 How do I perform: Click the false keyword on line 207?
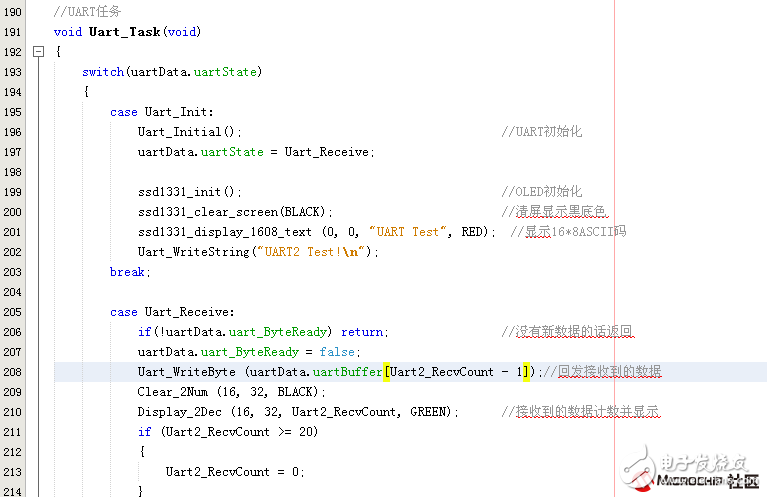point(338,352)
